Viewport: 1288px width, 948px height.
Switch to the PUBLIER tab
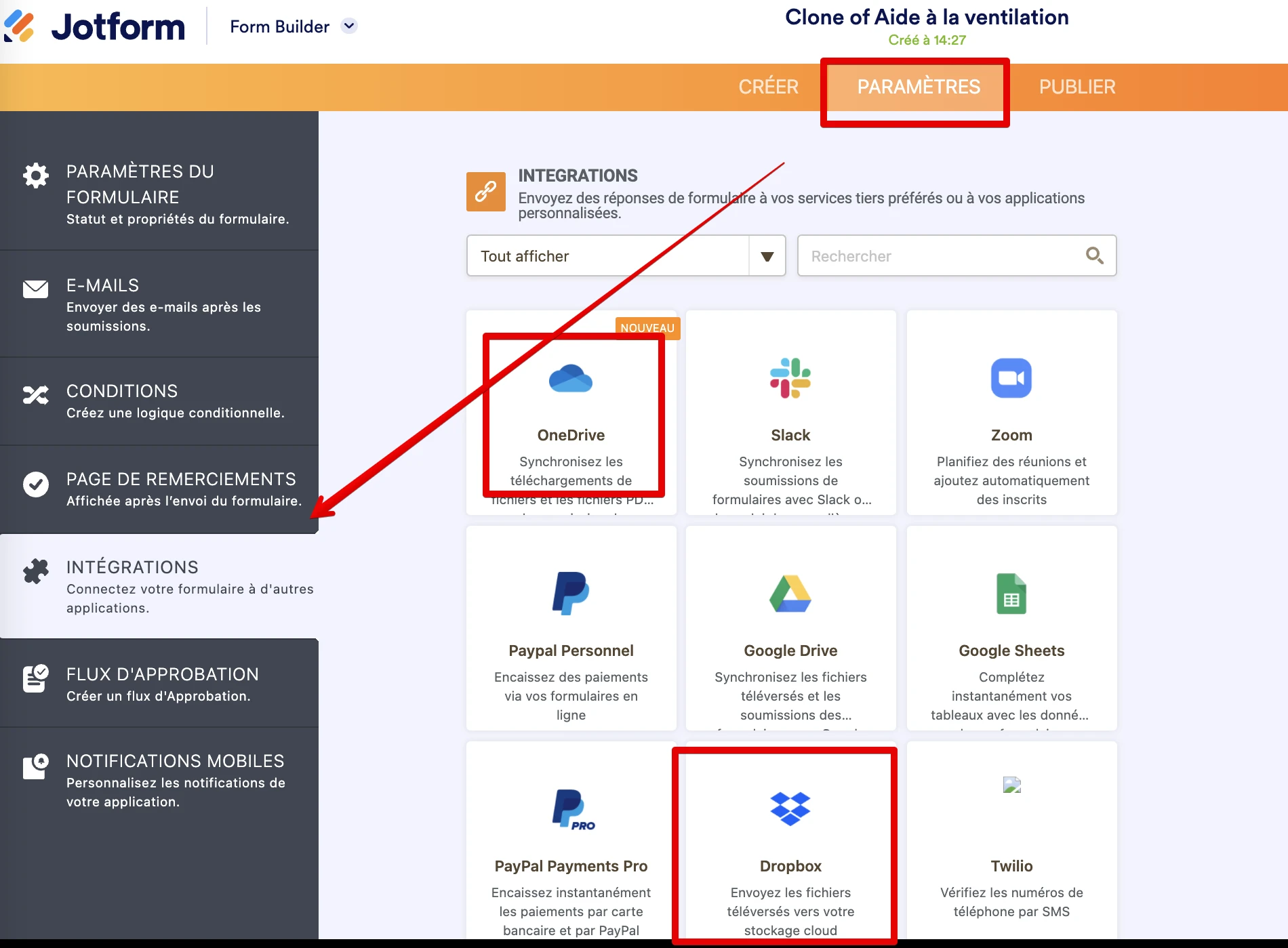1076,87
